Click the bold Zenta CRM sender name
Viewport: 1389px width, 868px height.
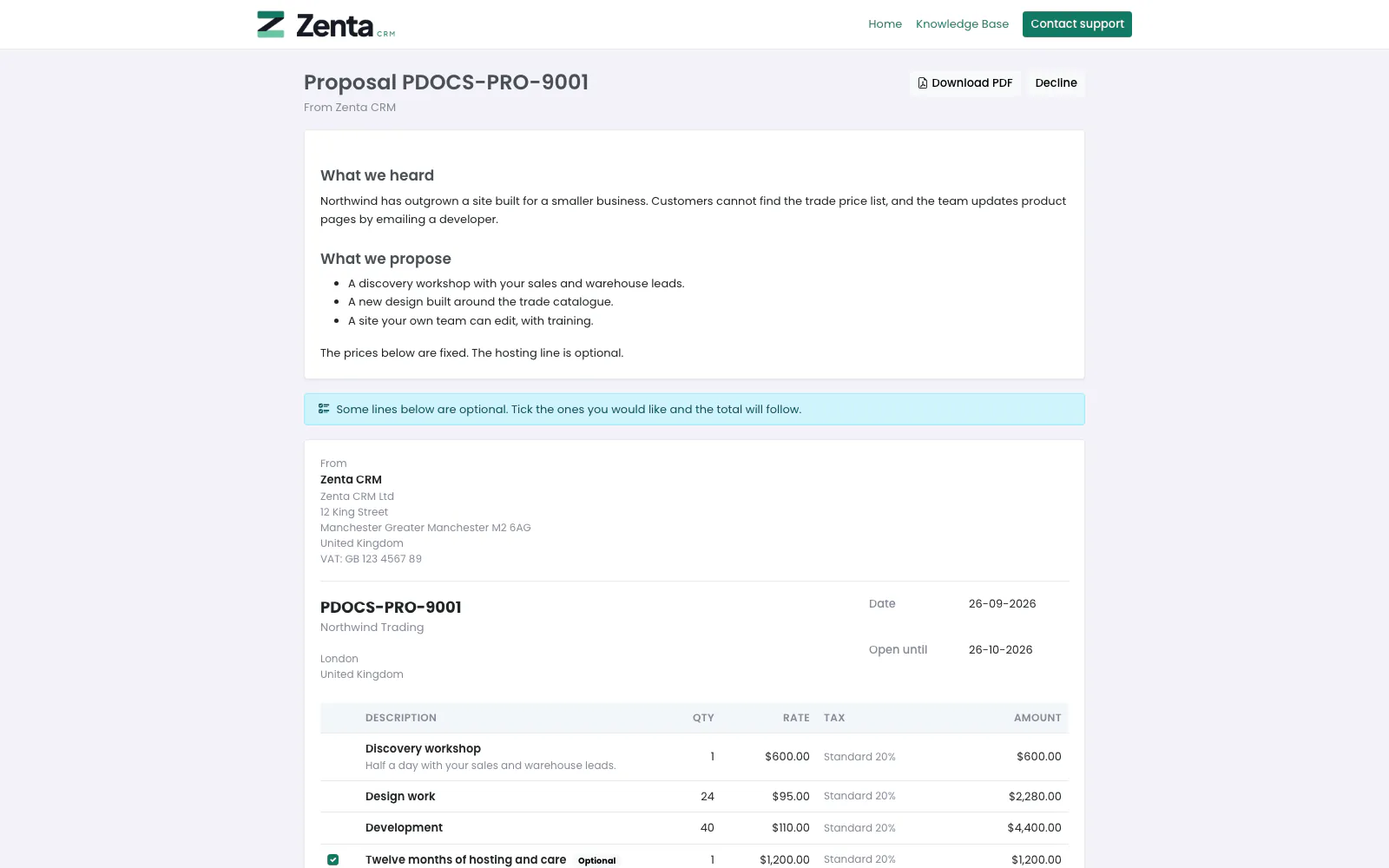[x=351, y=479]
